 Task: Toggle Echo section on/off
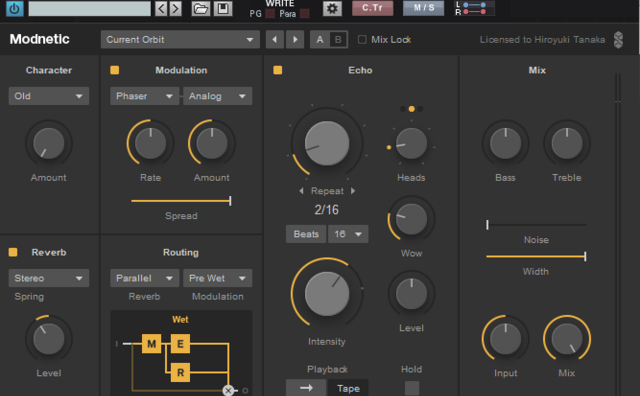point(278,70)
